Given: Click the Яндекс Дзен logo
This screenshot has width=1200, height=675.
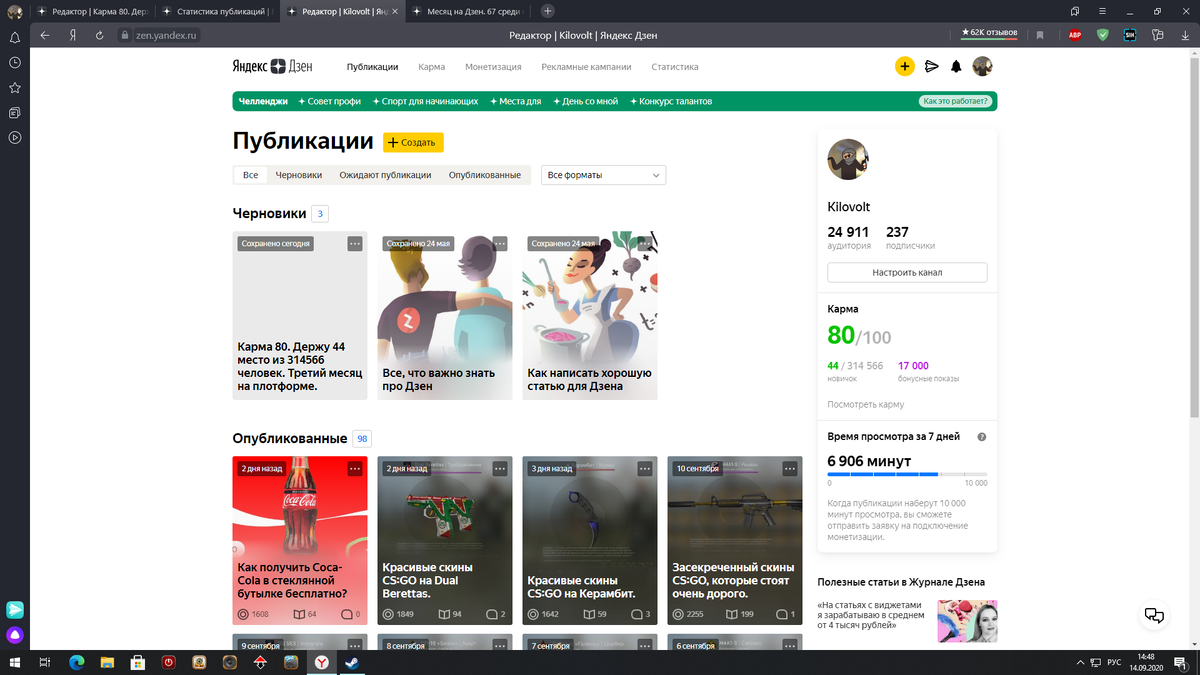Looking at the screenshot, I should pyautogui.click(x=273, y=67).
